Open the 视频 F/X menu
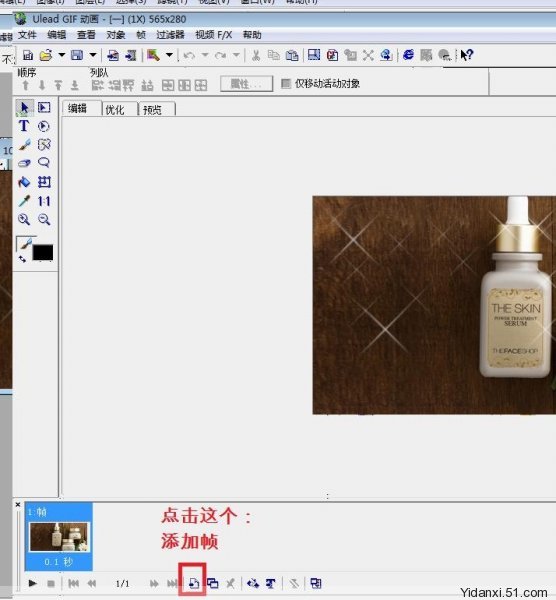This screenshot has height=600, width=556. pyautogui.click(x=214, y=35)
